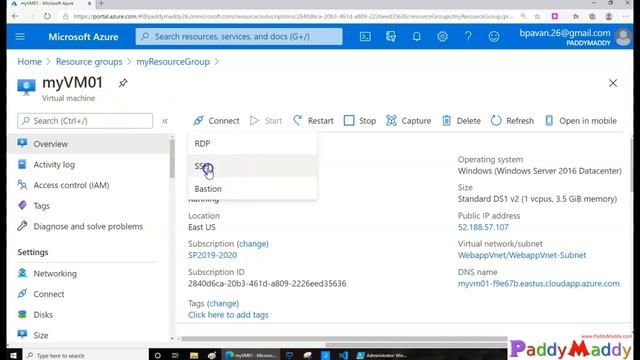Open portal settings gear
The width and height of the screenshot is (640, 360).
442,37
